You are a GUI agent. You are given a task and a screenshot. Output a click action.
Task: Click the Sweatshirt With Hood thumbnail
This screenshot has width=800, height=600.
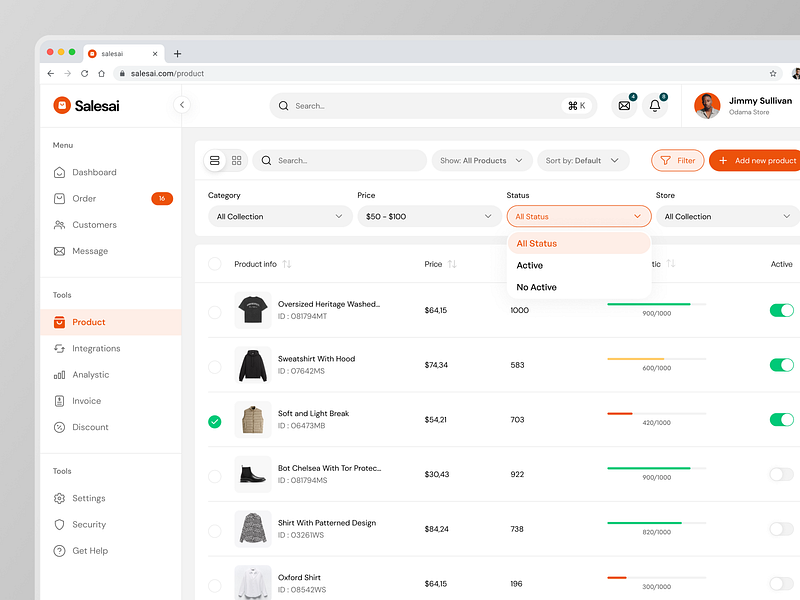tap(253, 365)
